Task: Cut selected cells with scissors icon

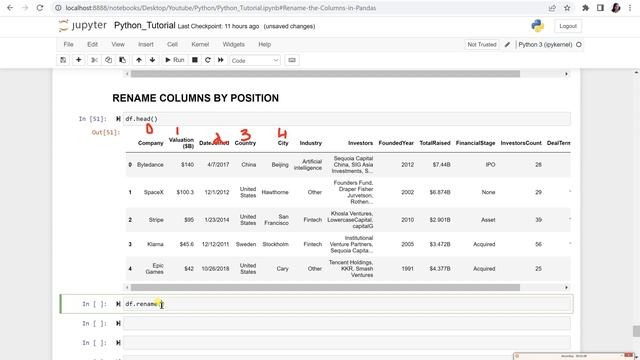Action: tap(94, 60)
